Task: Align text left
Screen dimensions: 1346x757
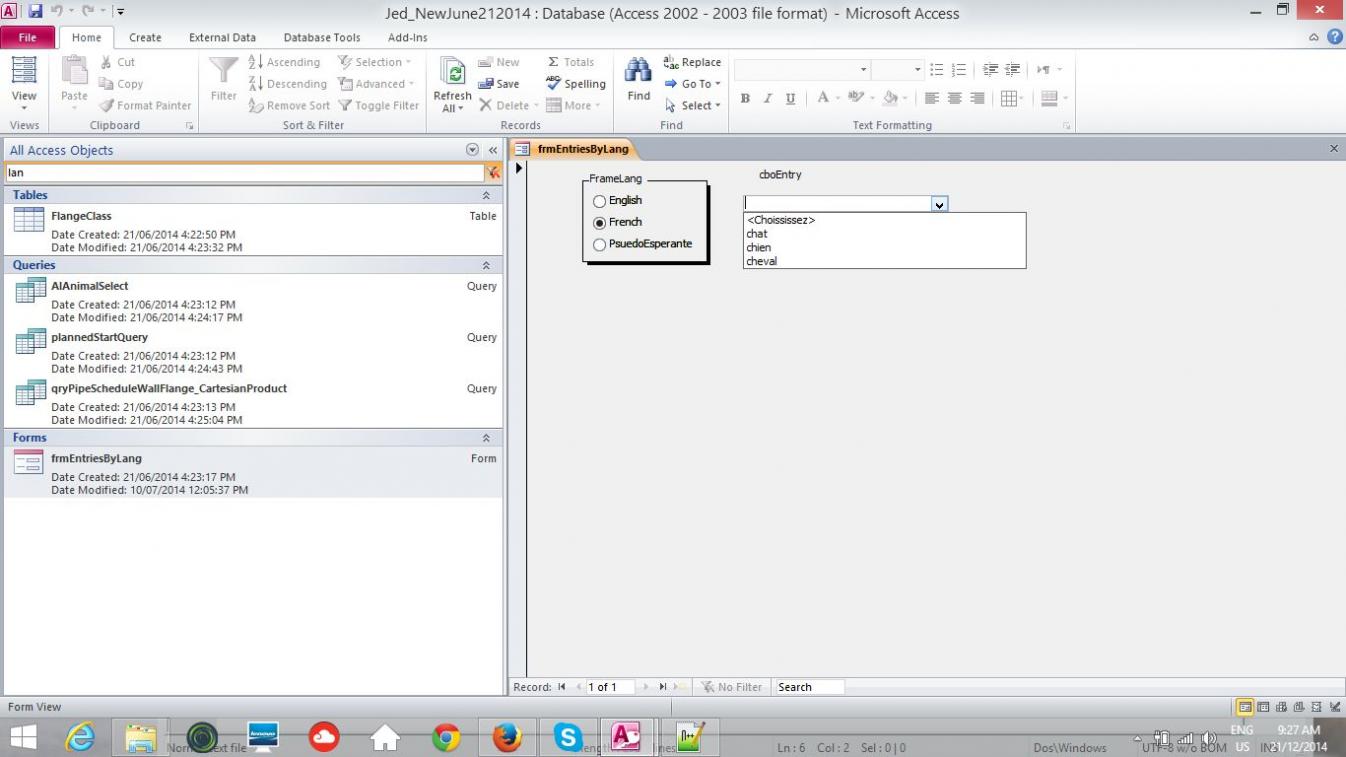Action: (x=932, y=98)
